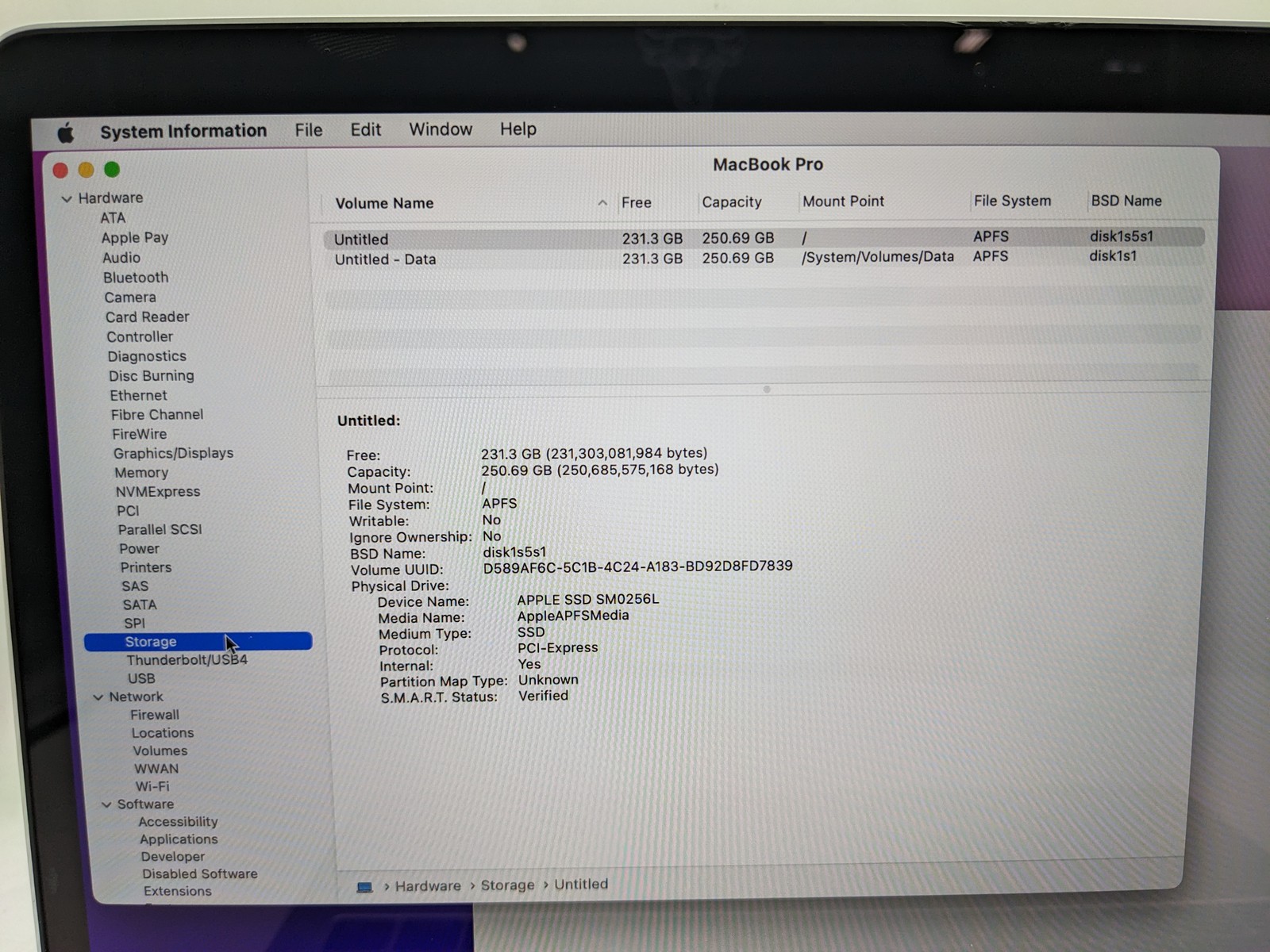This screenshot has height=952, width=1270.
Task: Select Parallel SCSI in the sidebar
Action: pos(160,529)
